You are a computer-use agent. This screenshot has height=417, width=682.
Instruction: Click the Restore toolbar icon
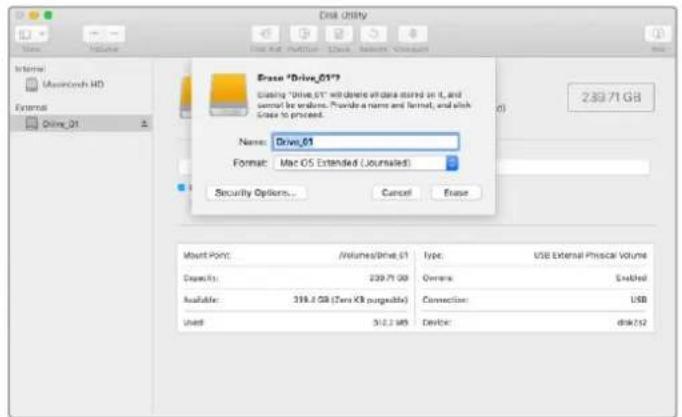click(373, 34)
